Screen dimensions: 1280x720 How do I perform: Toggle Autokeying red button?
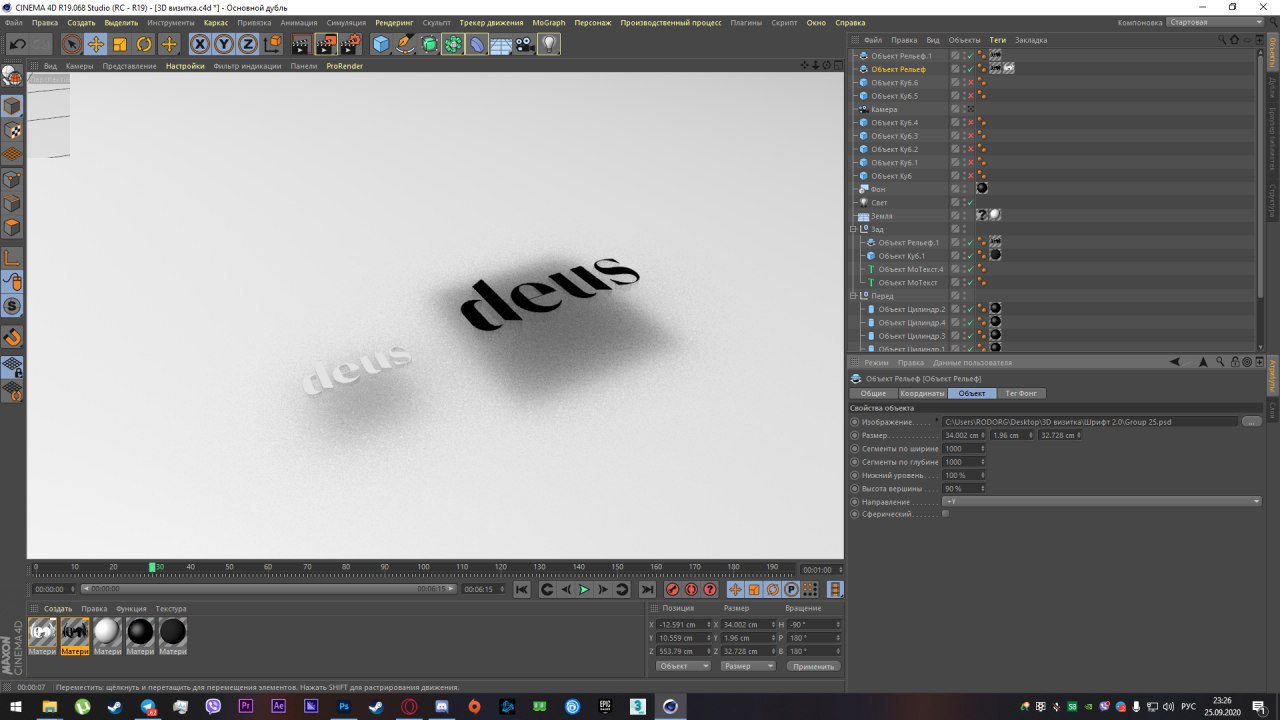[x=691, y=590]
